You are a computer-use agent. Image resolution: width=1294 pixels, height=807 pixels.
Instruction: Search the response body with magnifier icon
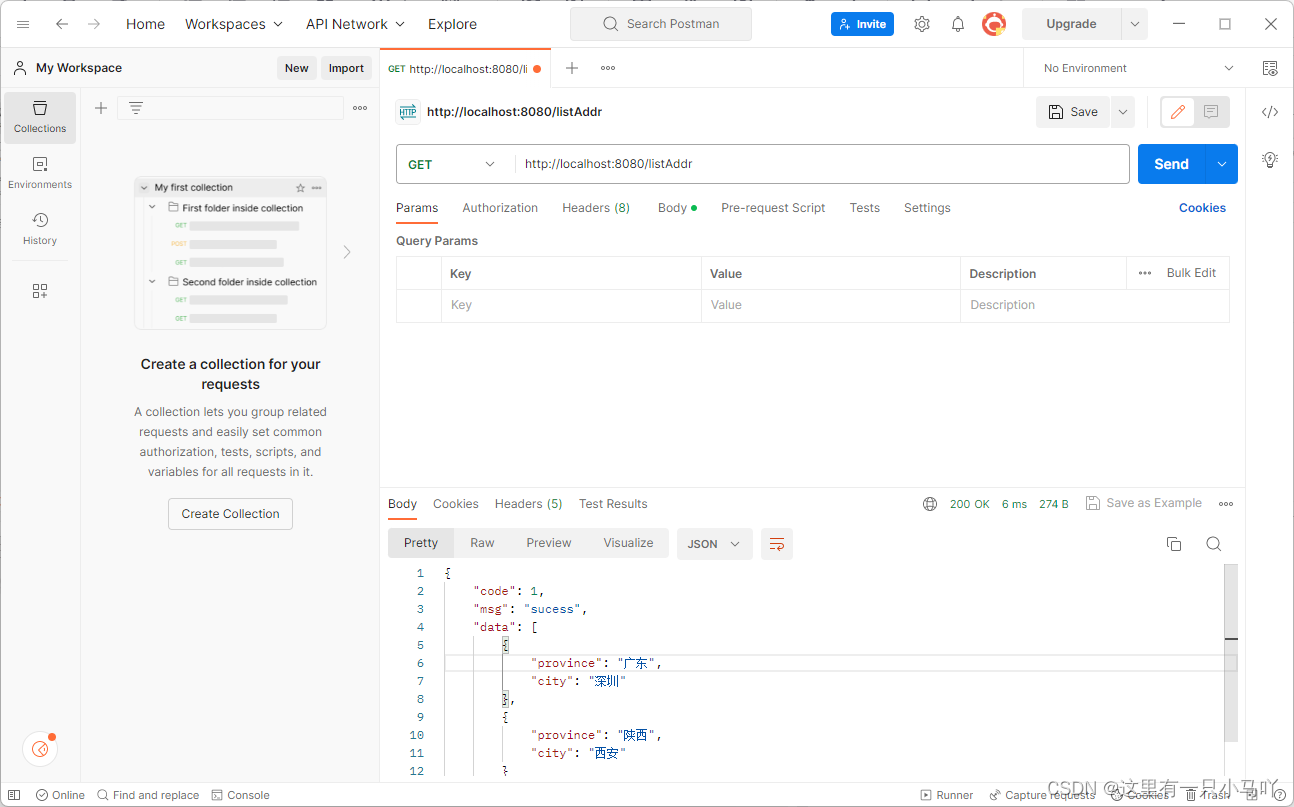1213,544
